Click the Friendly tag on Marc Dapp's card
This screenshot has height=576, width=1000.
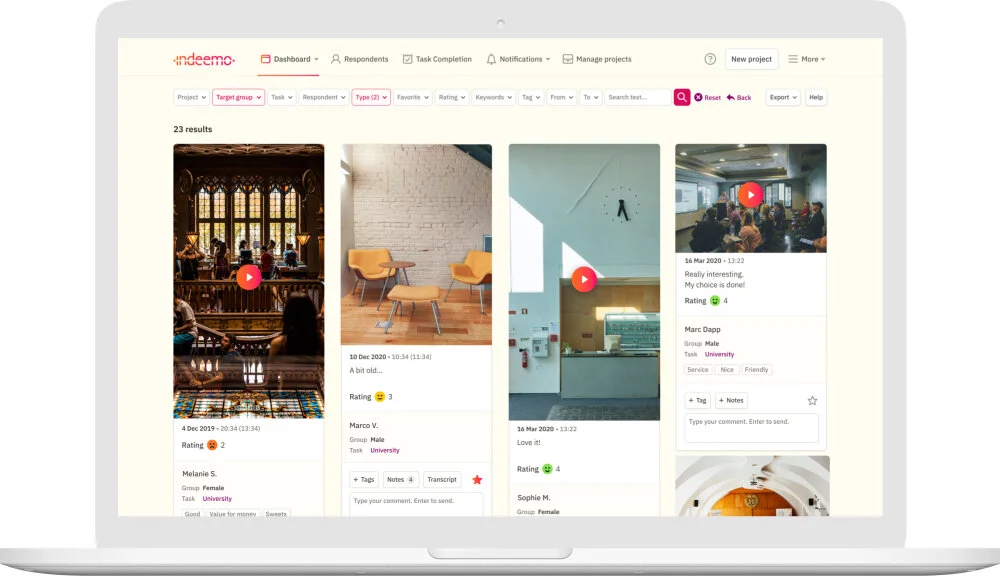click(x=756, y=370)
